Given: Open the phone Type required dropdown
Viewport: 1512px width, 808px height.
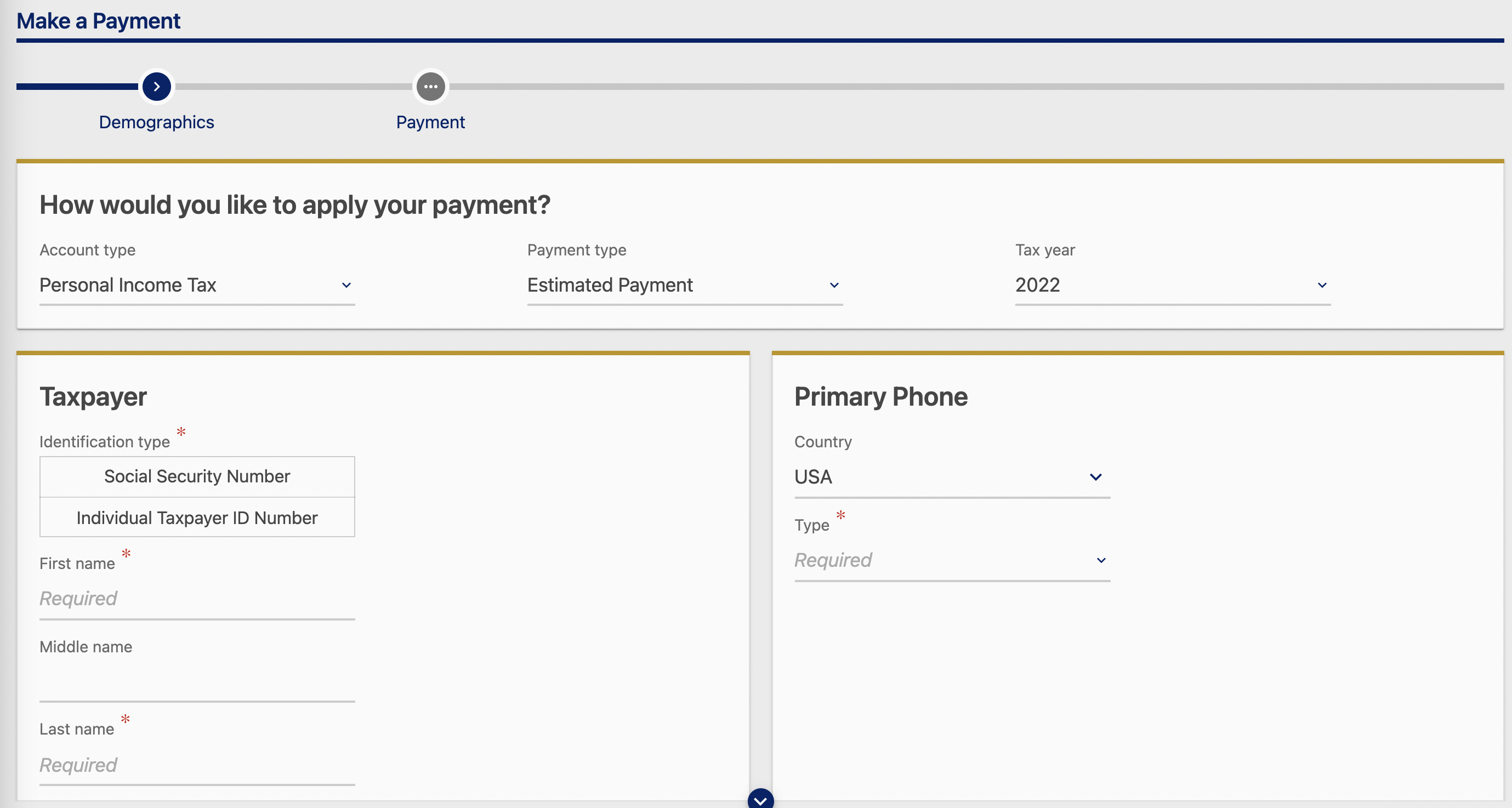Looking at the screenshot, I should point(952,560).
